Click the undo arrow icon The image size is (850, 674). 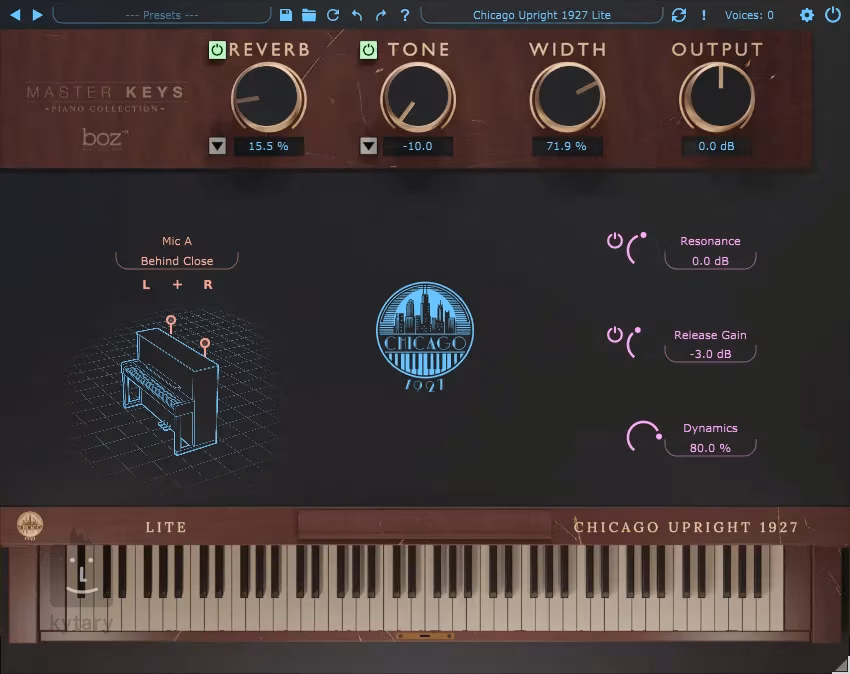pyautogui.click(x=357, y=15)
